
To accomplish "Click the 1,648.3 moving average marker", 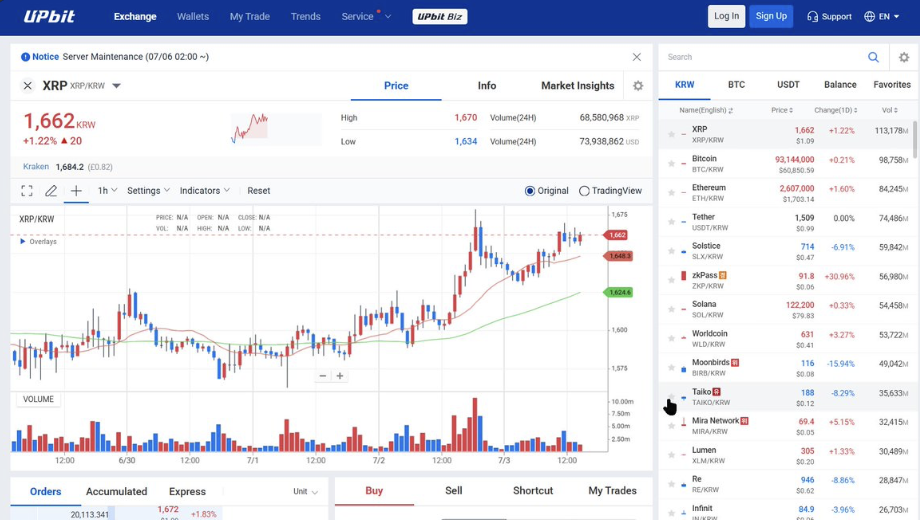I will tap(618, 256).
